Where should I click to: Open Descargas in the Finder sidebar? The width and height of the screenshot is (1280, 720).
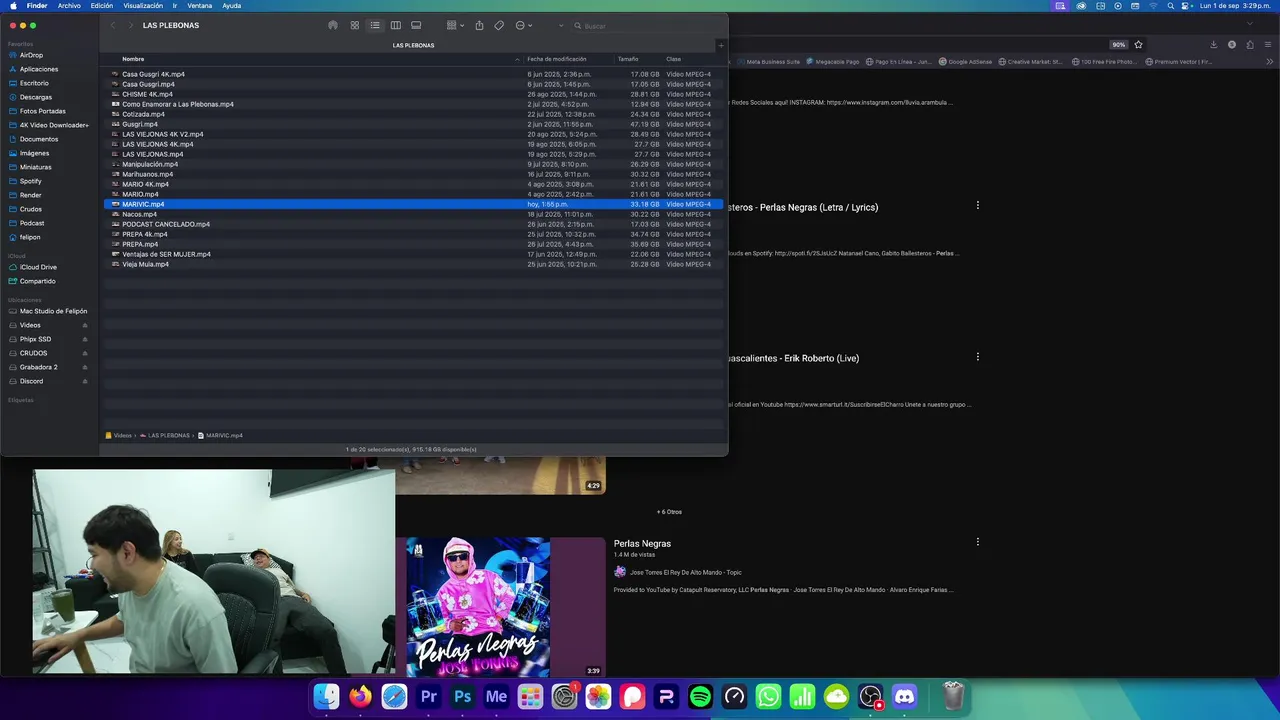click(36, 97)
